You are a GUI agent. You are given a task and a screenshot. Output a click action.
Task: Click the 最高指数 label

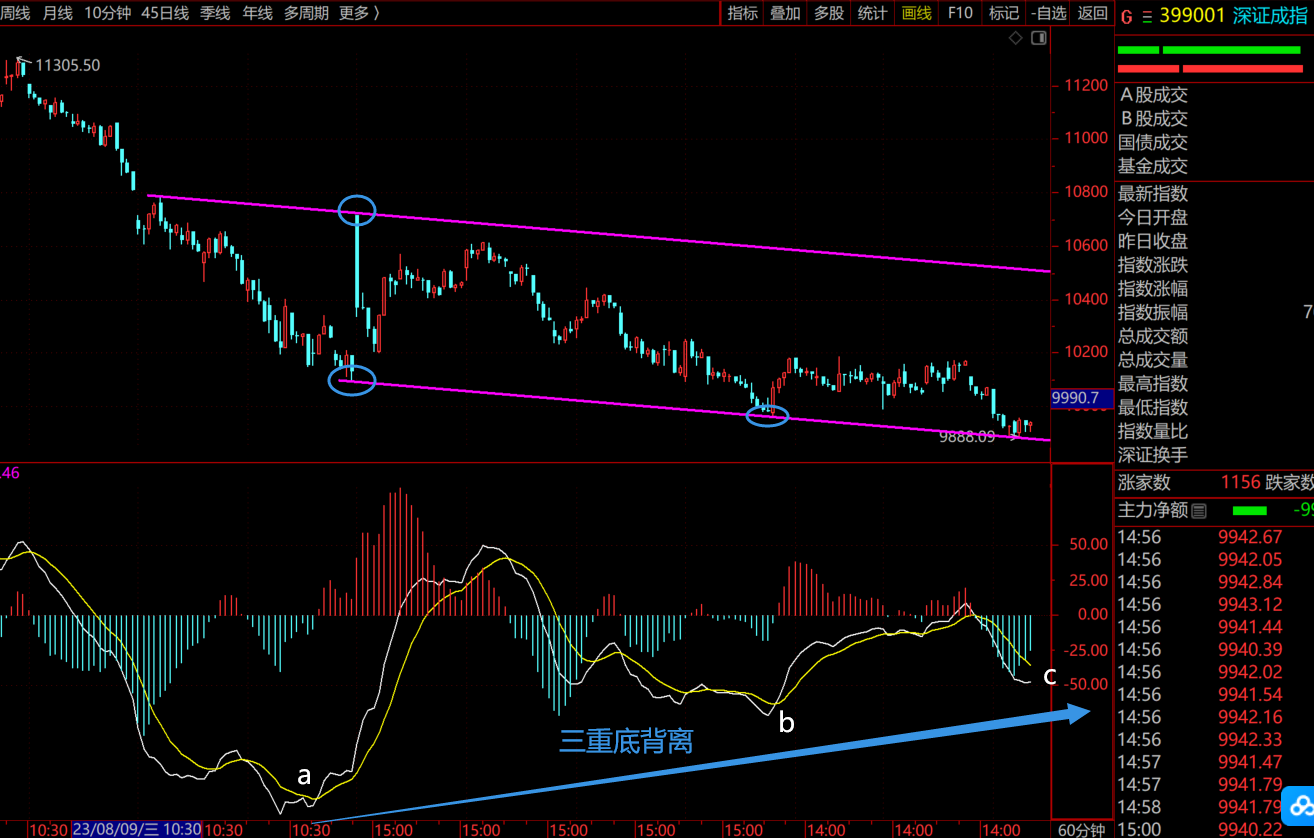click(1153, 384)
